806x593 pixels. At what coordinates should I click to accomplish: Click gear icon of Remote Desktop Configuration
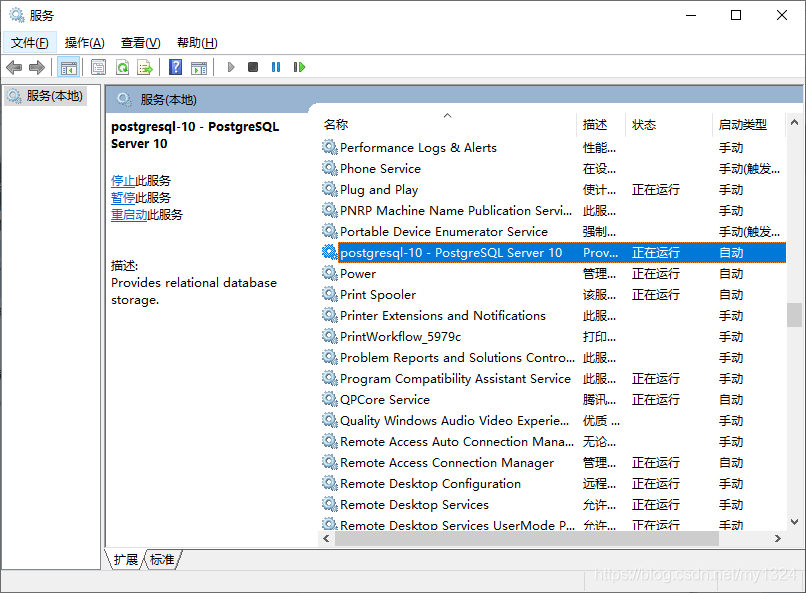(329, 484)
